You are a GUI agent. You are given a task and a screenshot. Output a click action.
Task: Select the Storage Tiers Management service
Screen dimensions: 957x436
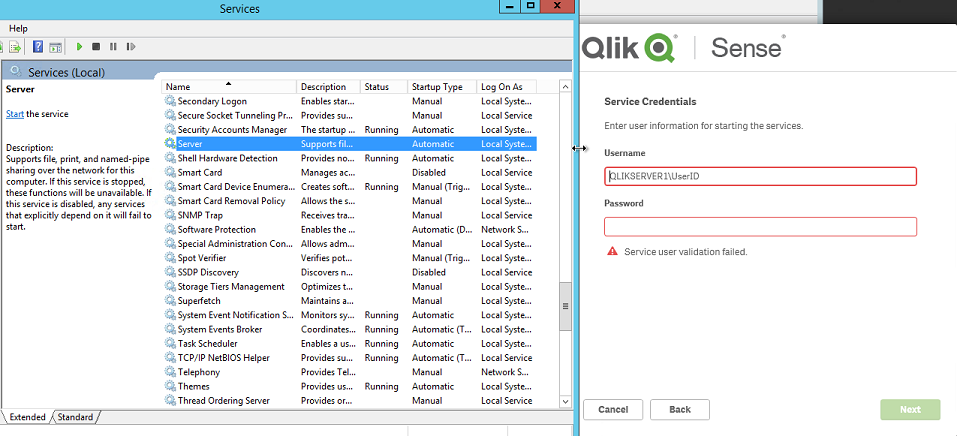tap(350, 286)
